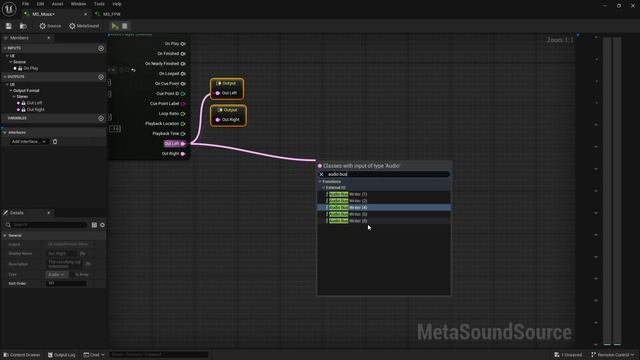The width and height of the screenshot is (640, 360).
Task: Stop MetaSound playback
Action: [125, 26]
